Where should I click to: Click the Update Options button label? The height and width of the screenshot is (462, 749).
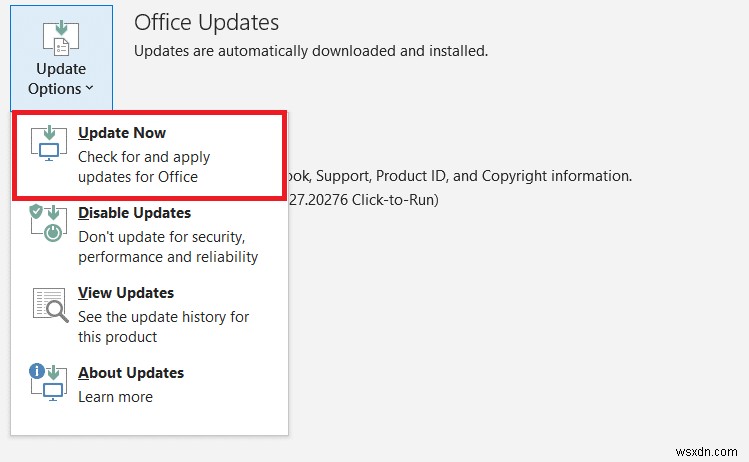(60, 78)
